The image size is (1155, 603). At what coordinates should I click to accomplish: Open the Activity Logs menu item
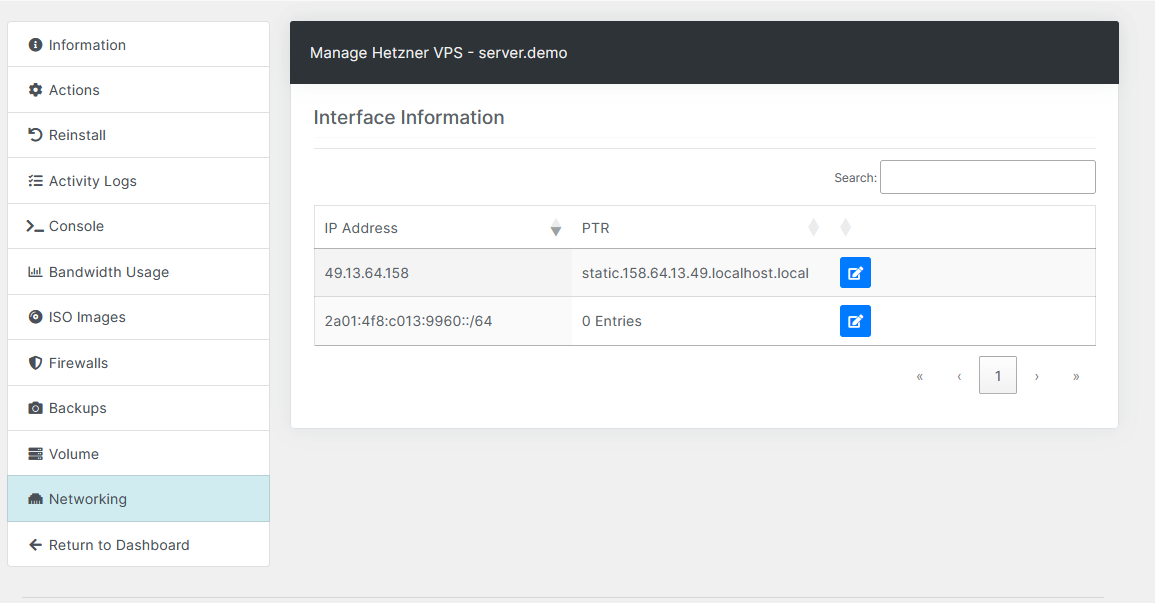click(x=92, y=181)
